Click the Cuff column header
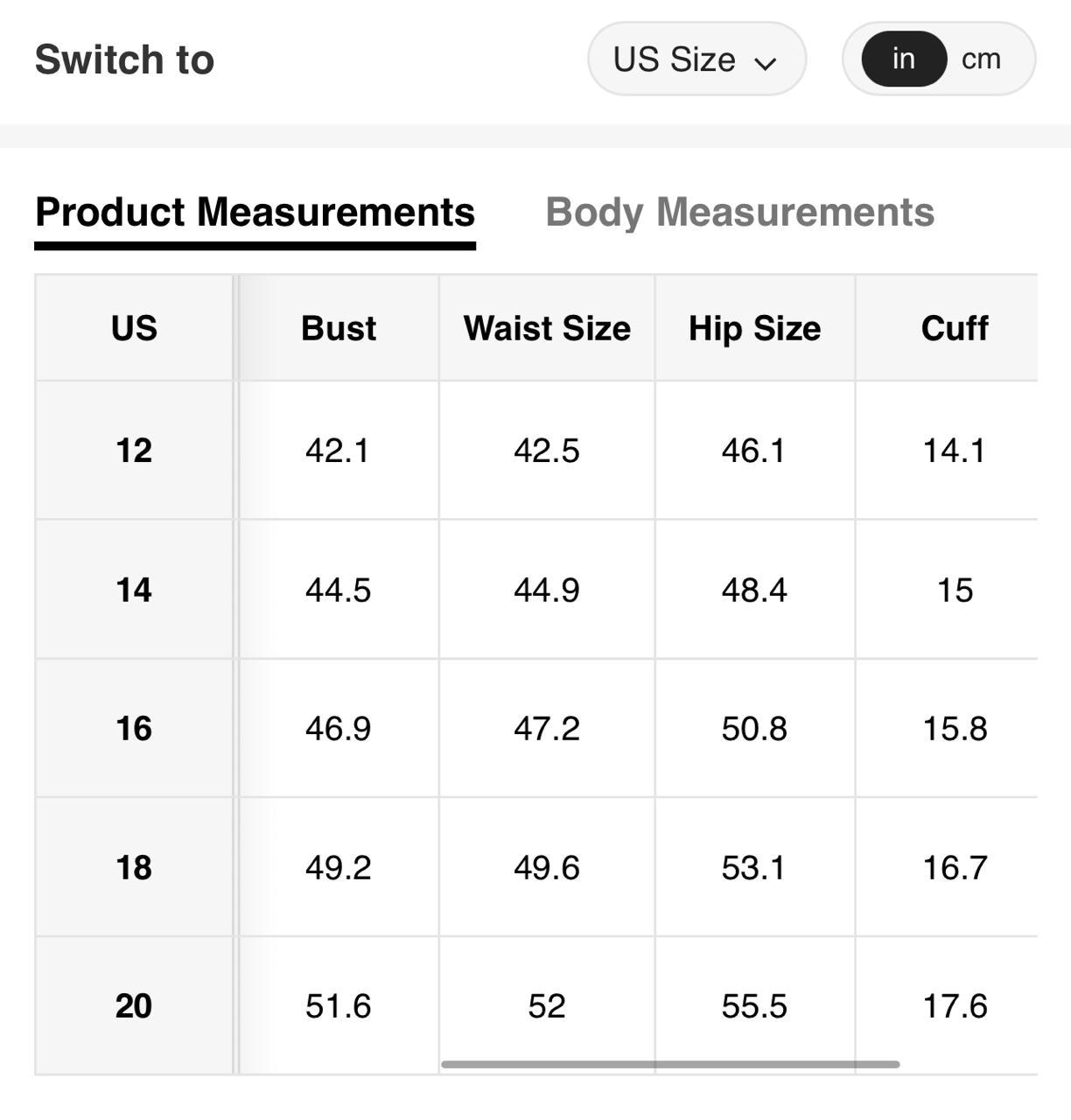The height and width of the screenshot is (1120, 1071). point(954,328)
